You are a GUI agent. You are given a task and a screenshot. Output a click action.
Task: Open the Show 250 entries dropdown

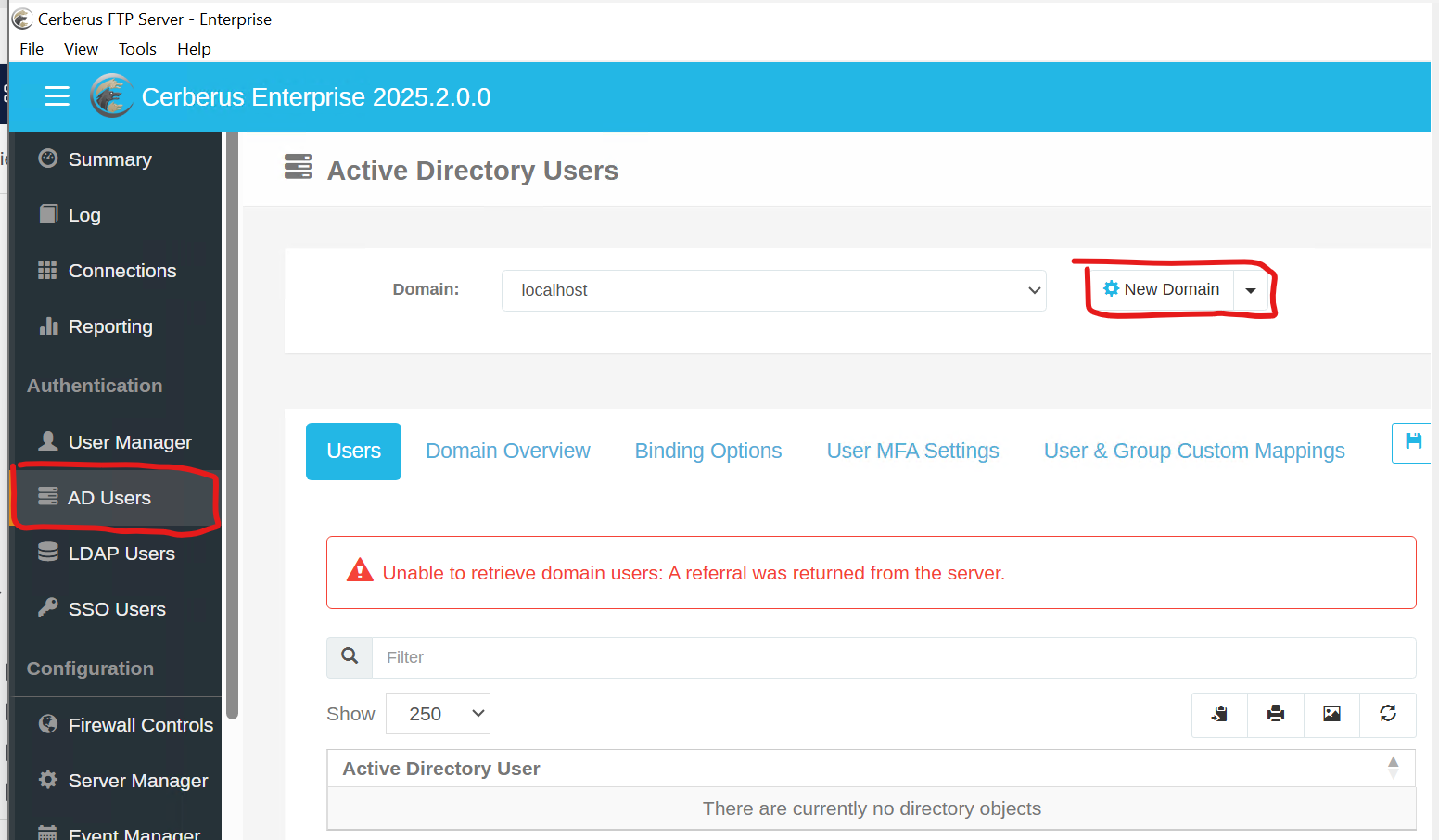coord(438,714)
